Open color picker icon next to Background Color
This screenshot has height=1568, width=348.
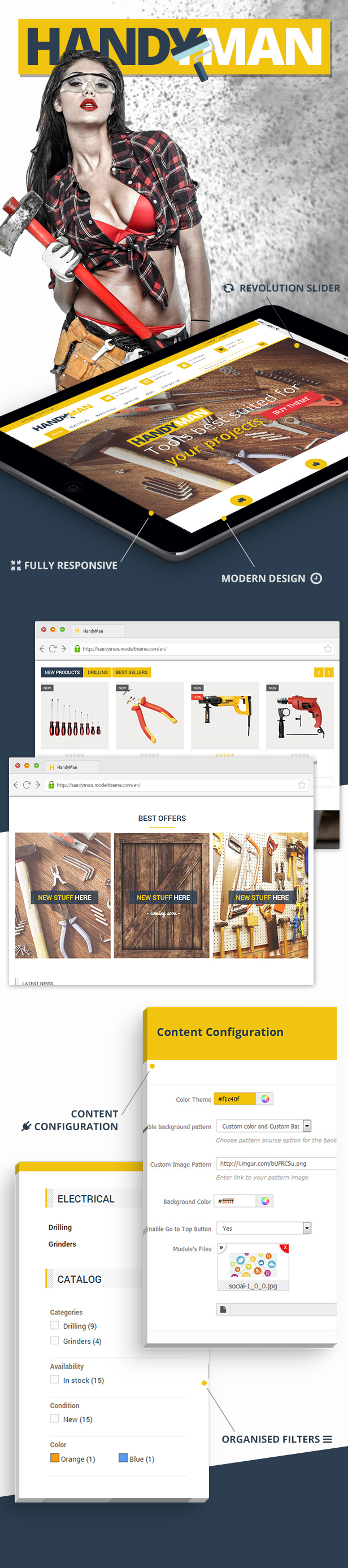click(x=264, y=1201)
